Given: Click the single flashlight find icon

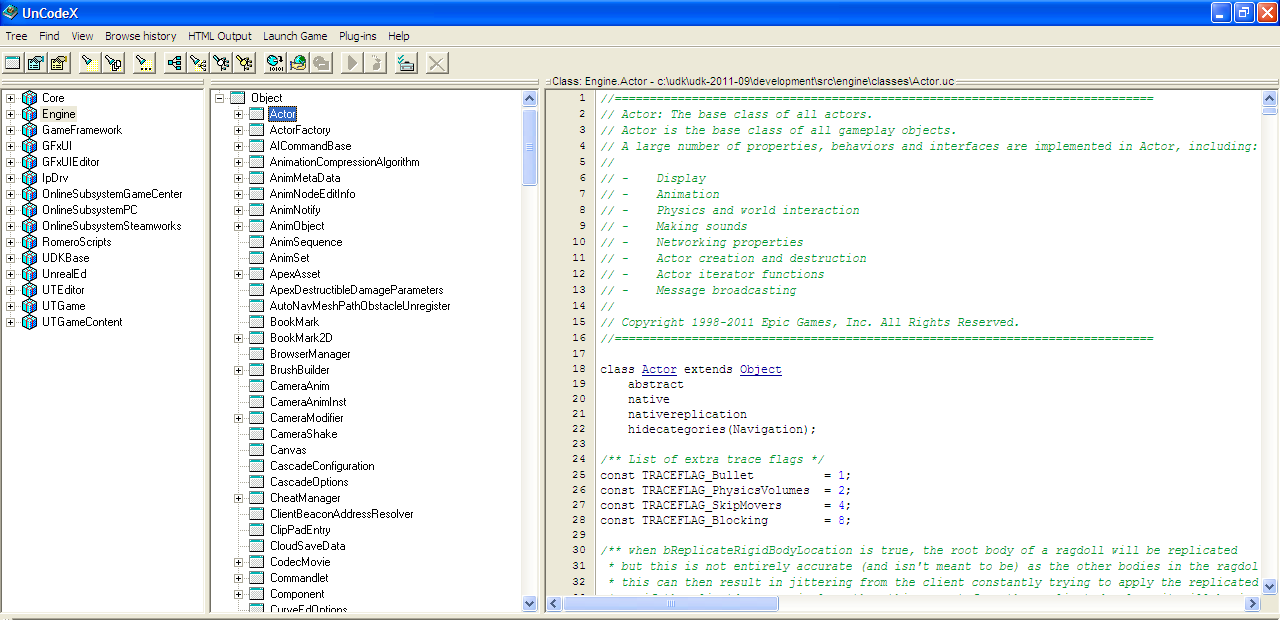Looking at the screenshot, I should pyautogui.click(x=90, y=63).
